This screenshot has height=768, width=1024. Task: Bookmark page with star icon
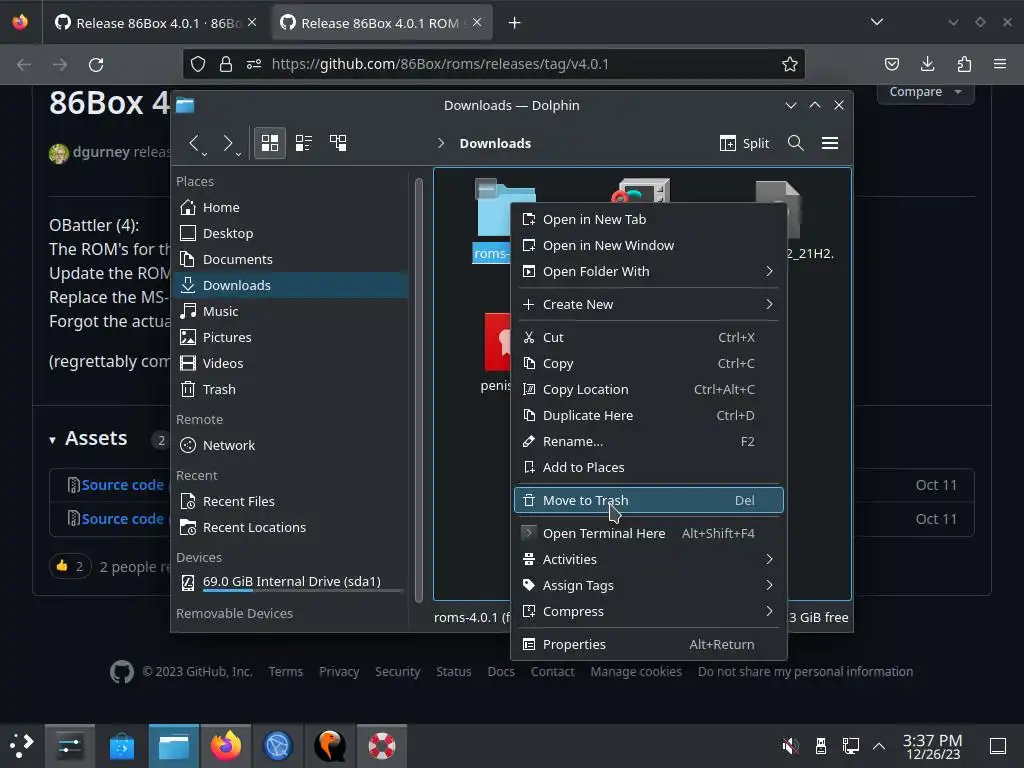click(x=790, y=64)
